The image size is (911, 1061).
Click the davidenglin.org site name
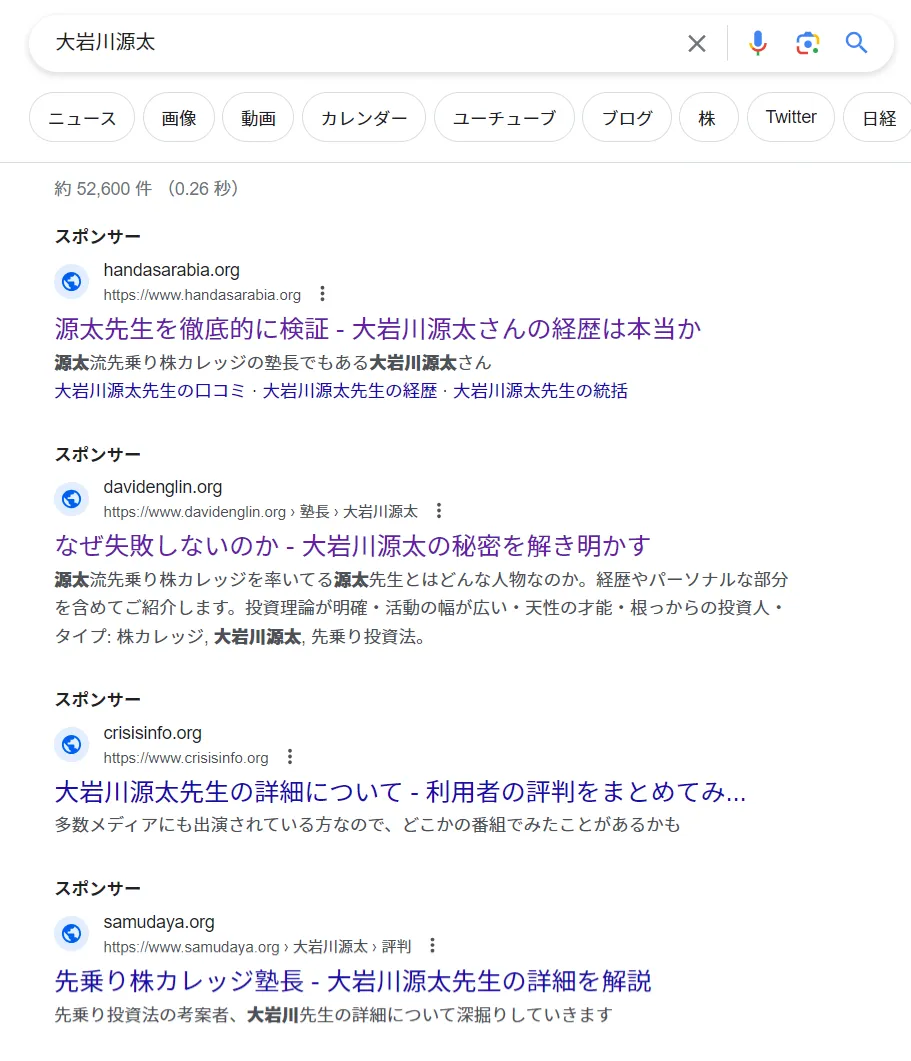162,487
